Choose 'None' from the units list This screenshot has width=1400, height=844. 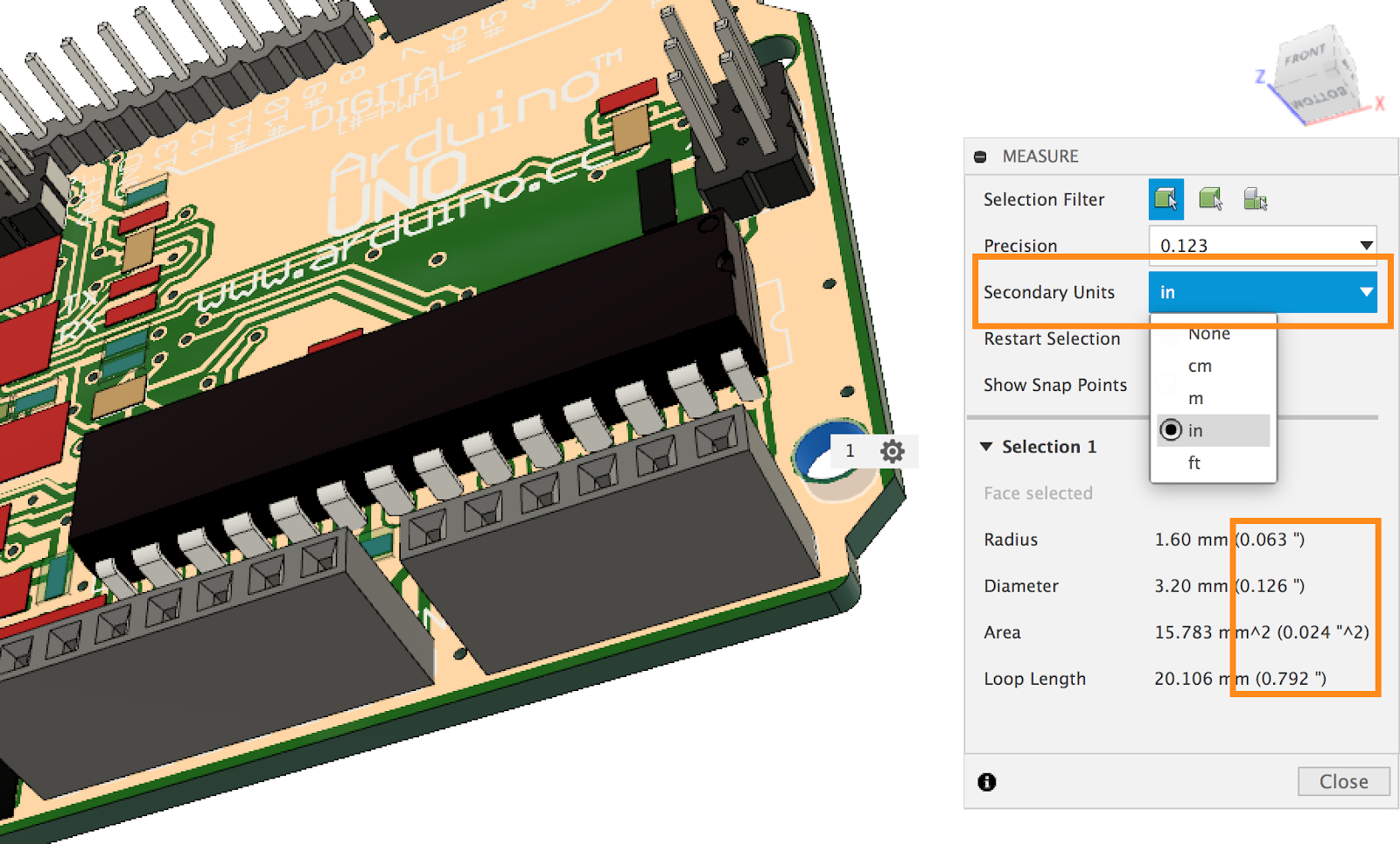pyautogui.click(x=1209, y=334)
